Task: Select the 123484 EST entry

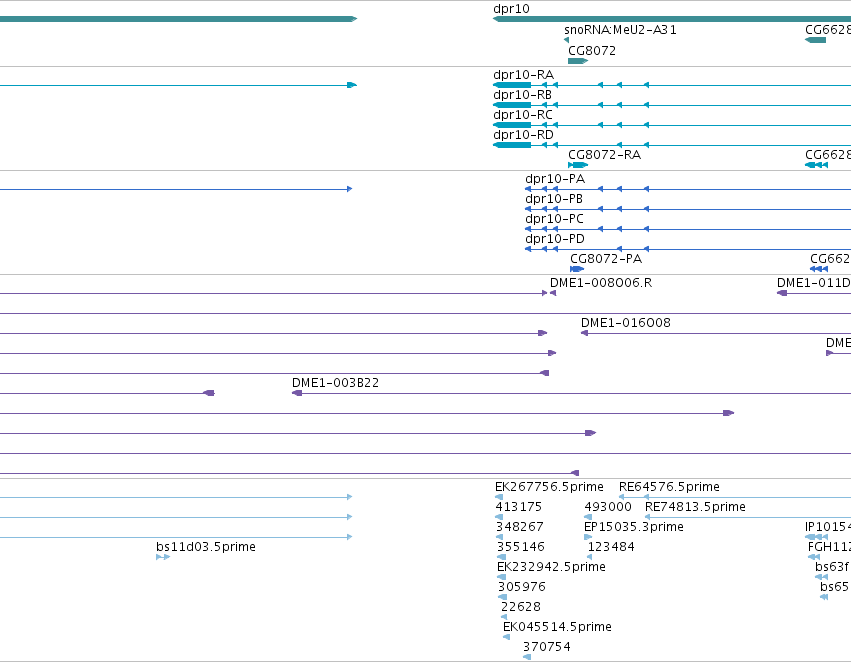Action: [x=611, y=547]
